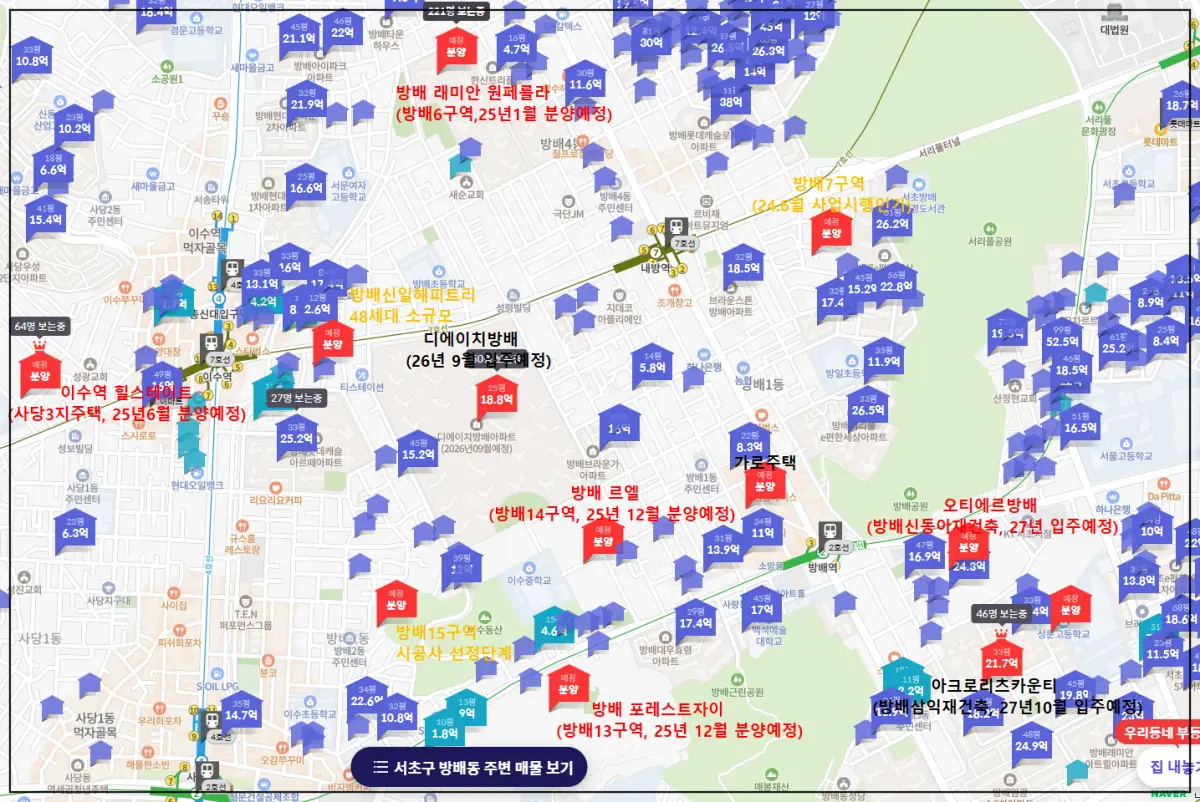Image resolution: width=1200 pixels, height=802 pixels.
Task: Select the 35평 14.7억 listing marker
Action: click(241, 714)
